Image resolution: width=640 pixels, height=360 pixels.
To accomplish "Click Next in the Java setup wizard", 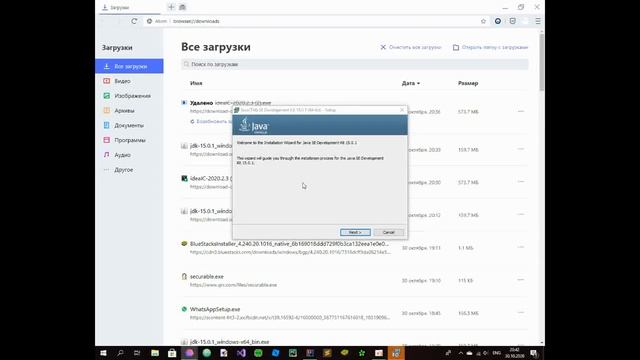I will pos(355,232).
